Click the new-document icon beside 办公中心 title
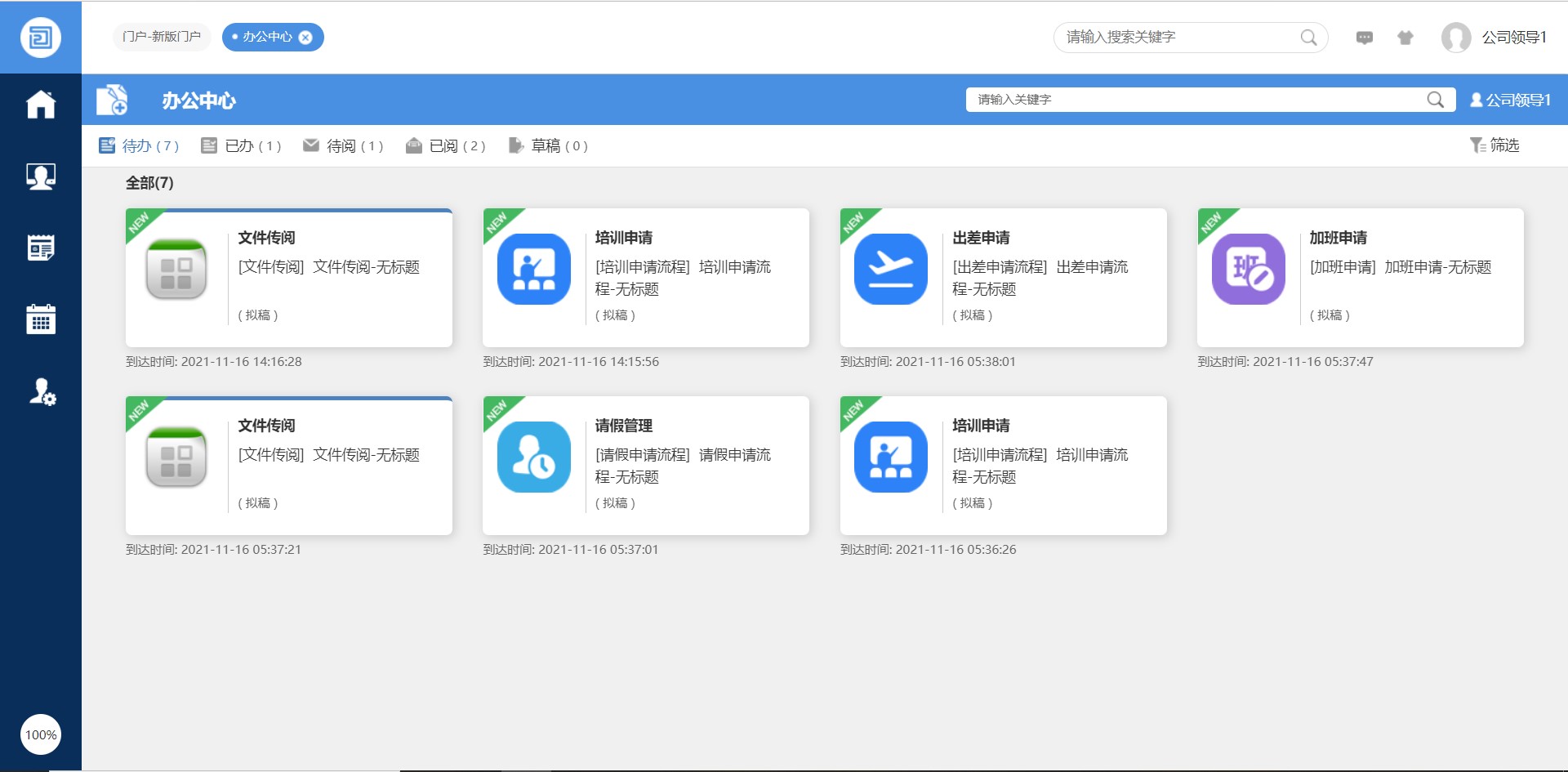Viewport: 1568px width, 772px height. [112, 100]
